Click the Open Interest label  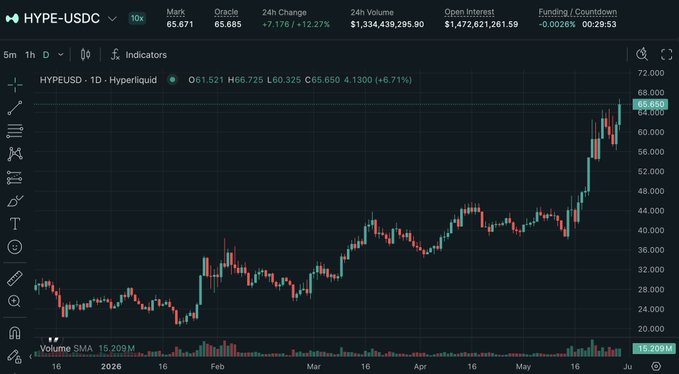tap(469, 12)
